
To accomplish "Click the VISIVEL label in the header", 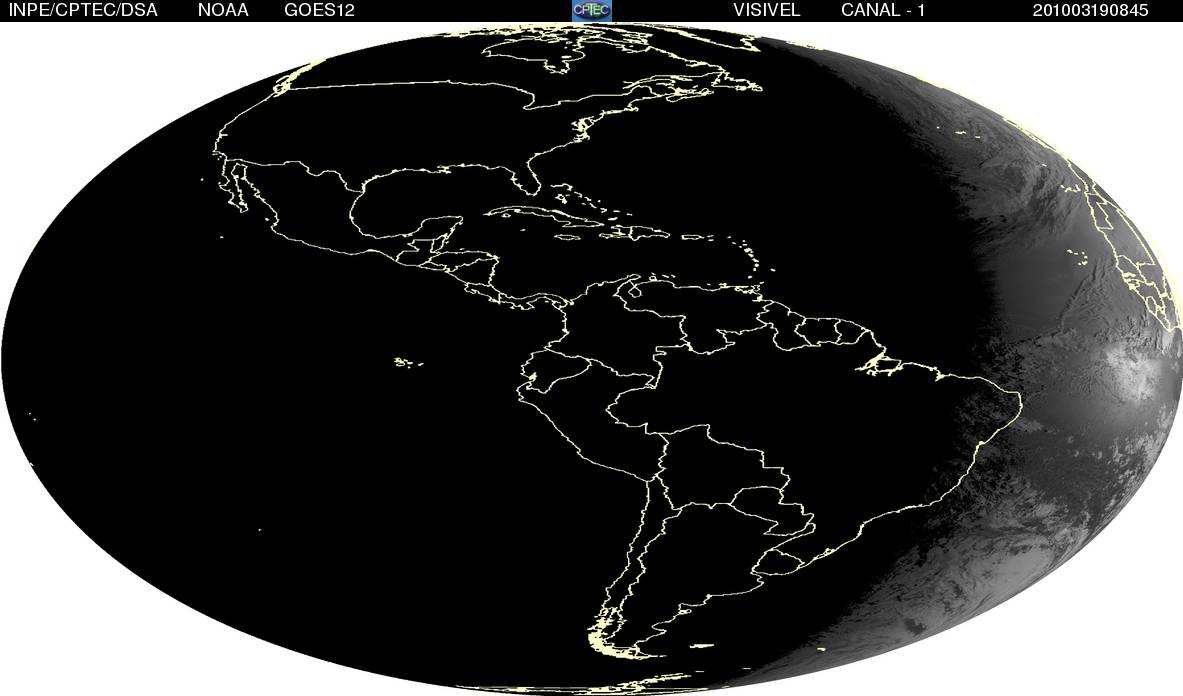I will pyautogui.click(x=767, y=10).
